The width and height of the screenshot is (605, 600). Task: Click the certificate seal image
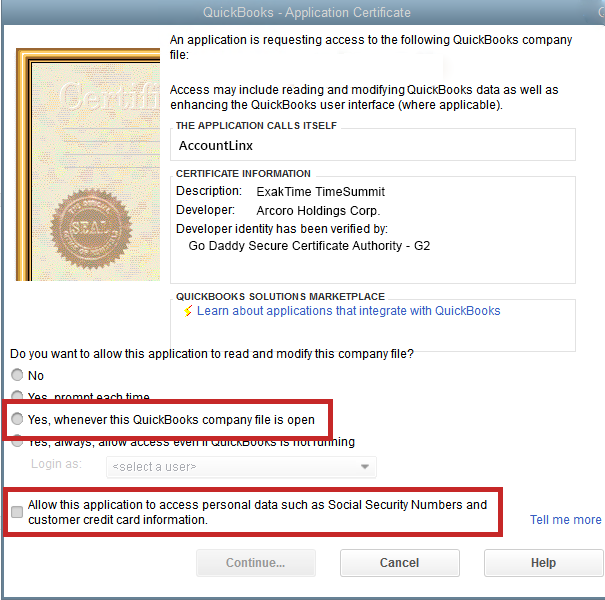click(91, 229)
